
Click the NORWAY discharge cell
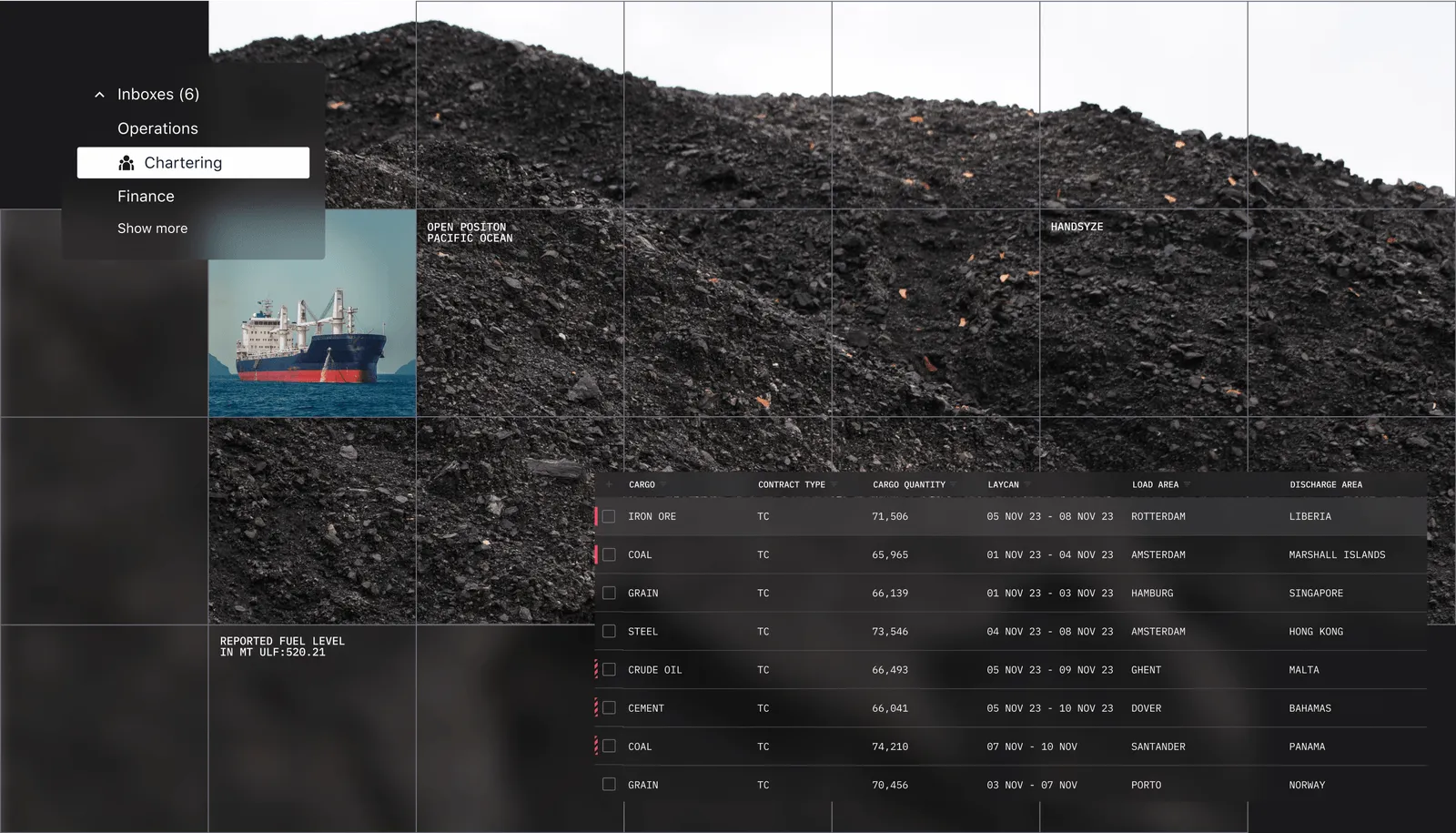click(x=1308, y=784)
